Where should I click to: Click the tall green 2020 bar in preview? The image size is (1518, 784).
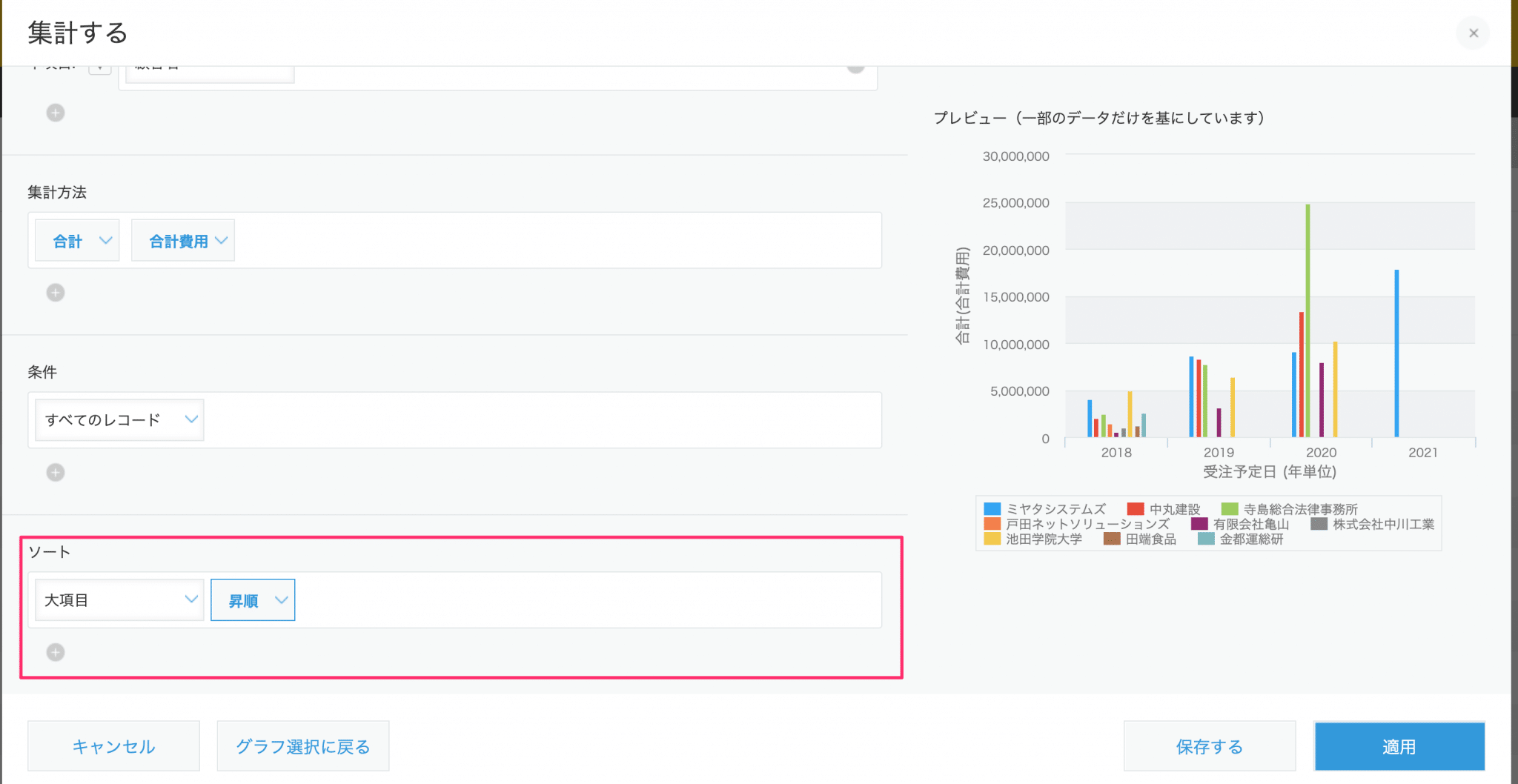click(x=1307, y=320)
